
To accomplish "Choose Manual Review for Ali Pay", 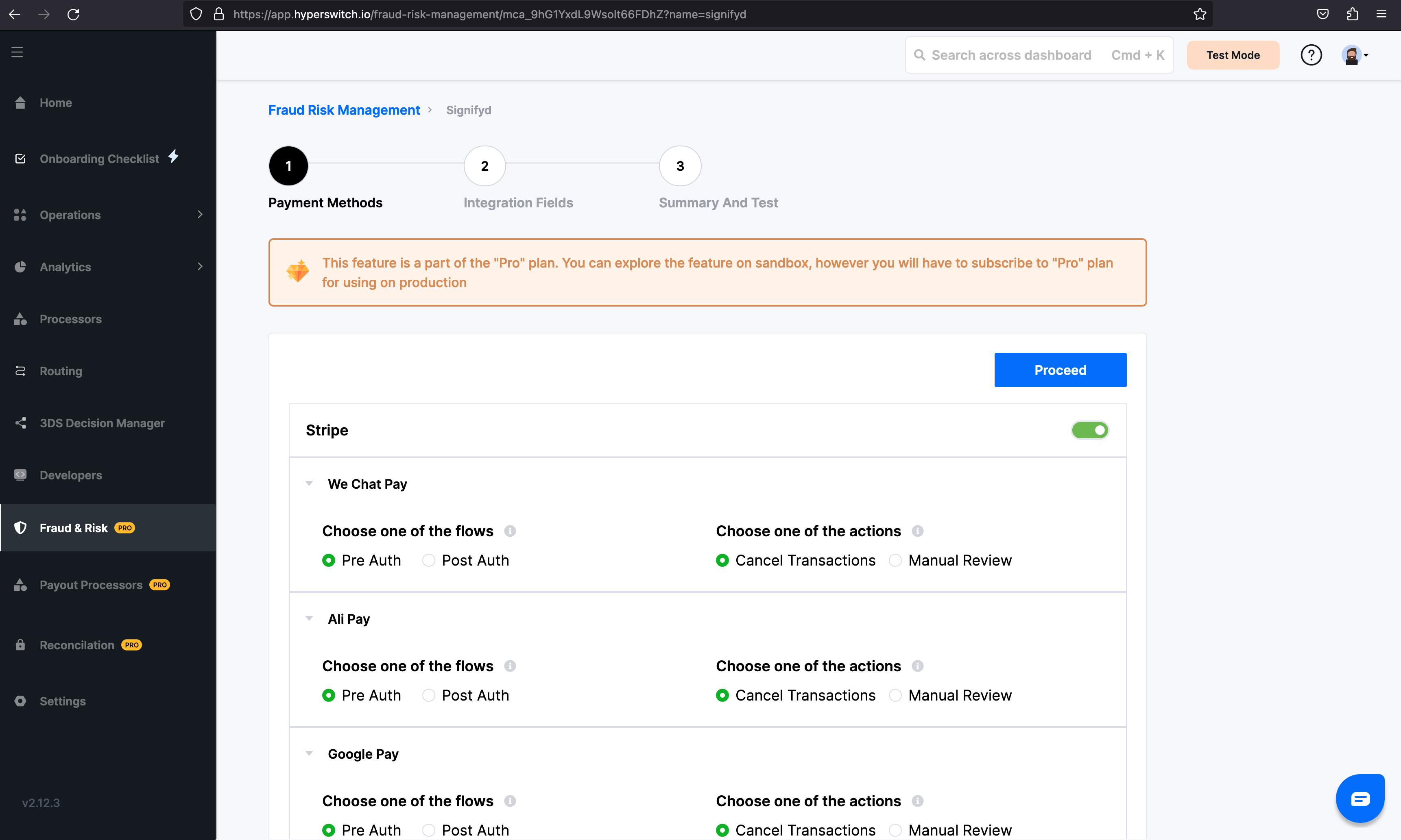I will 895,695.
